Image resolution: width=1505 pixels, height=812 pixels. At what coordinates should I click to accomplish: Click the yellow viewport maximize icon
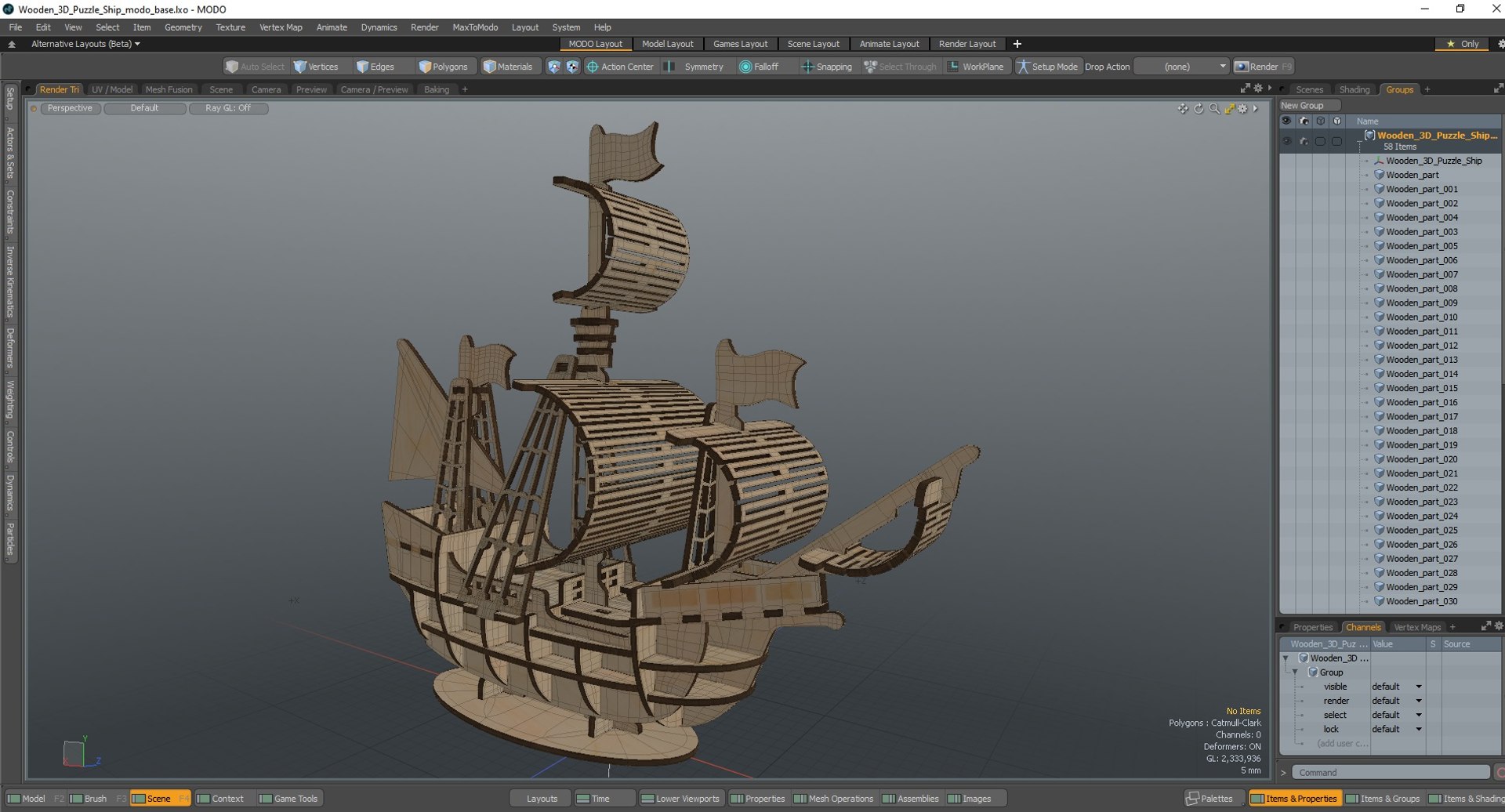coord(1229,109)
